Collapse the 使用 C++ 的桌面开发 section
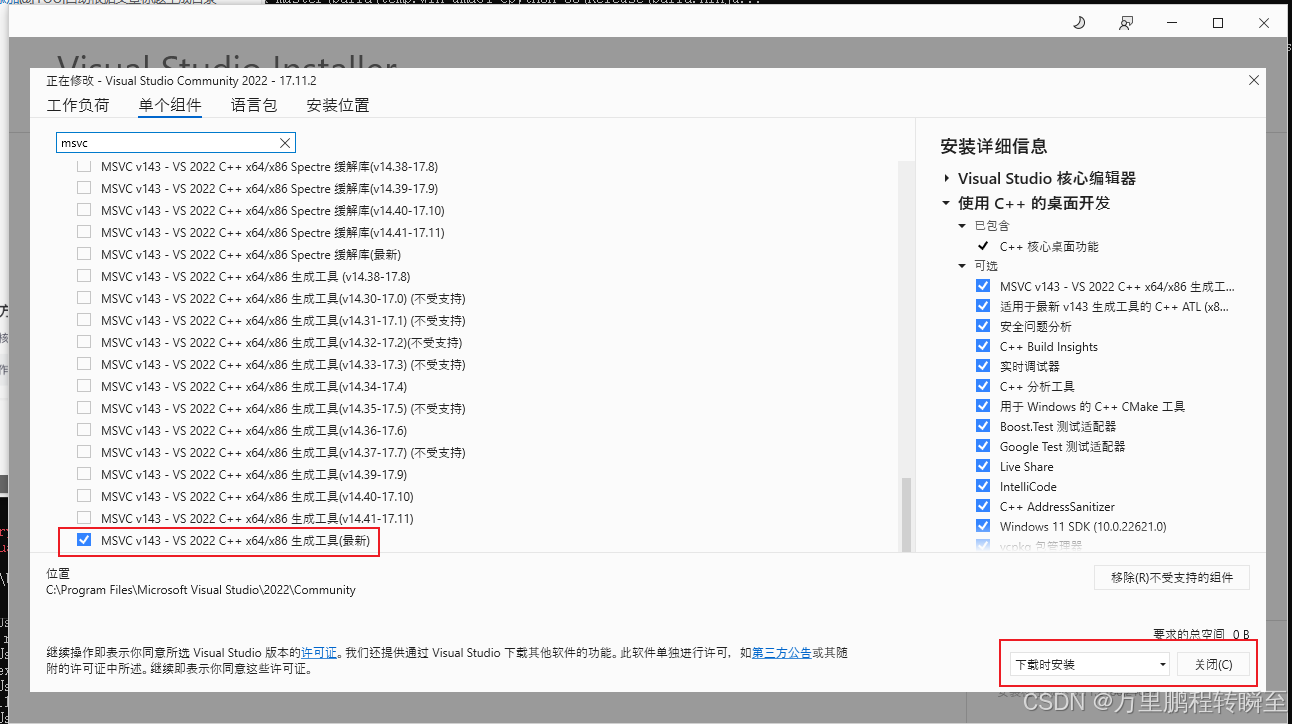This screenshot has height=724, width=1292. [x=946, y=202]
